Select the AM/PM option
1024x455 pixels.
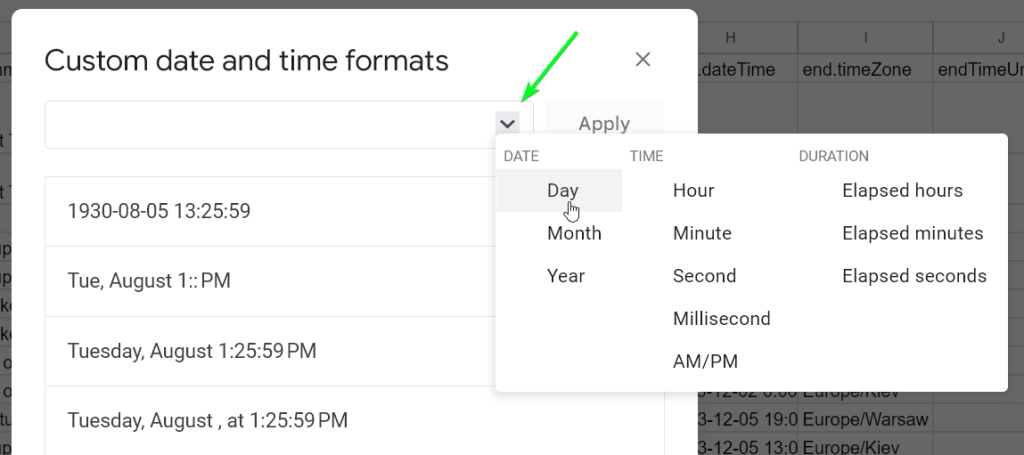[705, 361]
